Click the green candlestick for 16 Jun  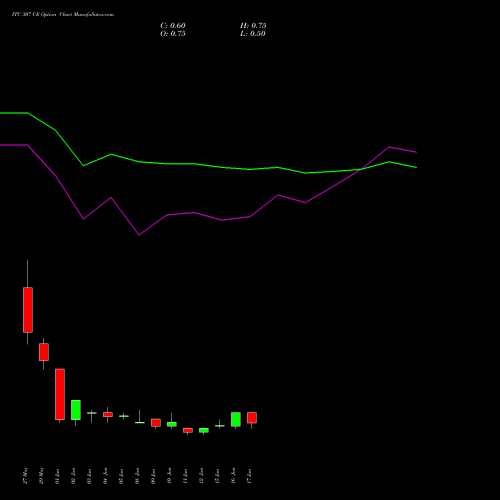point(236,419)
